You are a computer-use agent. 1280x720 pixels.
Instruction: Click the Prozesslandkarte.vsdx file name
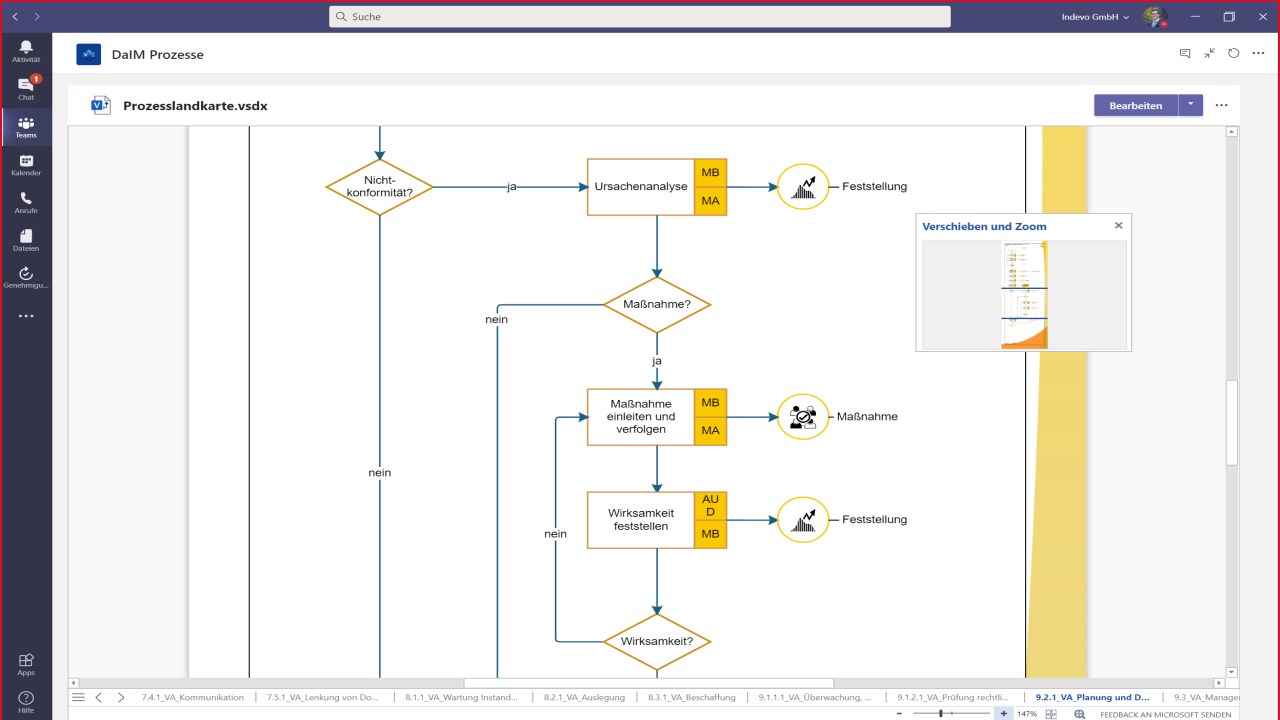[195, 105]
